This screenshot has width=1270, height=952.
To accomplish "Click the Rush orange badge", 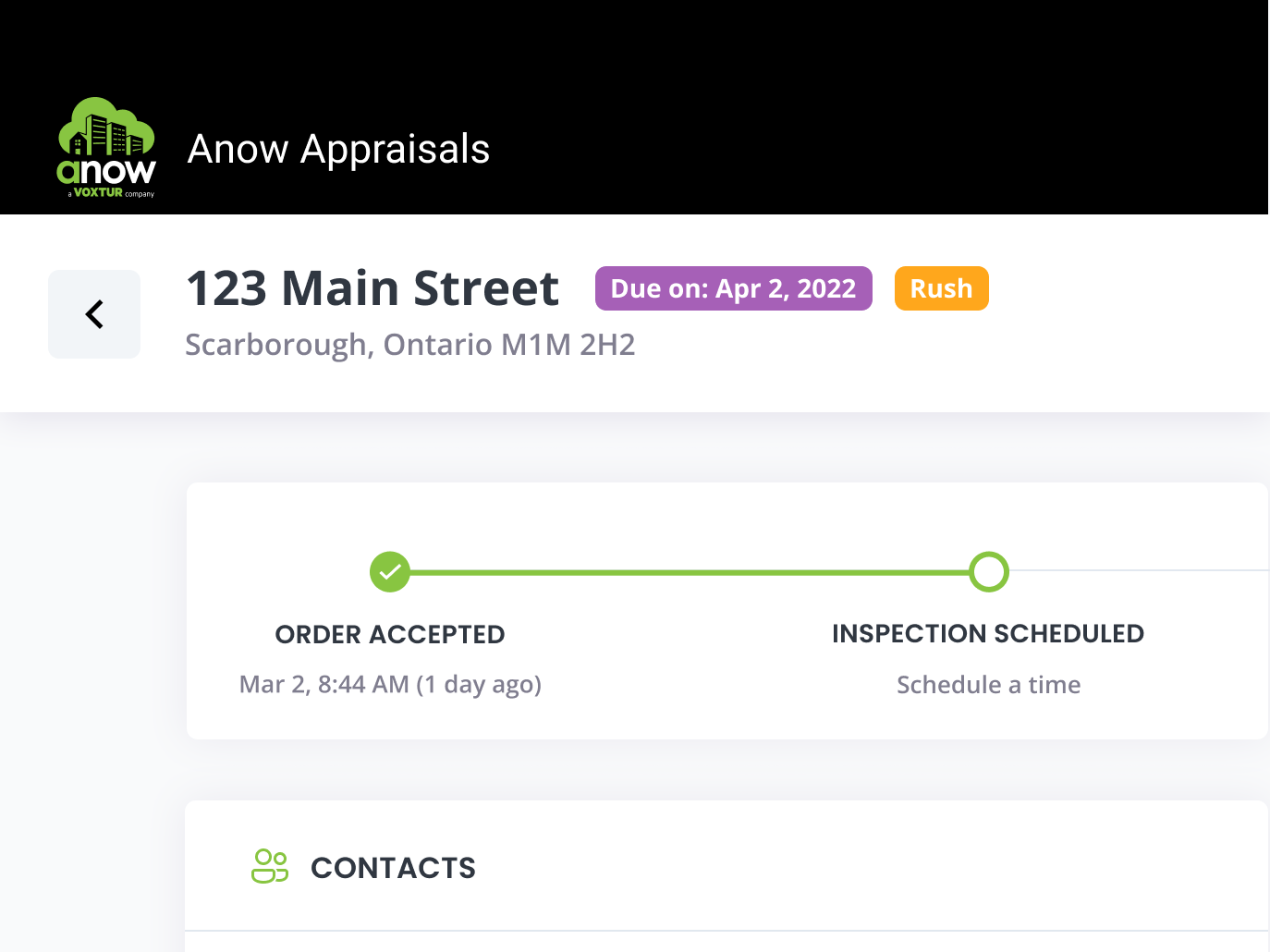I will 942,288.
